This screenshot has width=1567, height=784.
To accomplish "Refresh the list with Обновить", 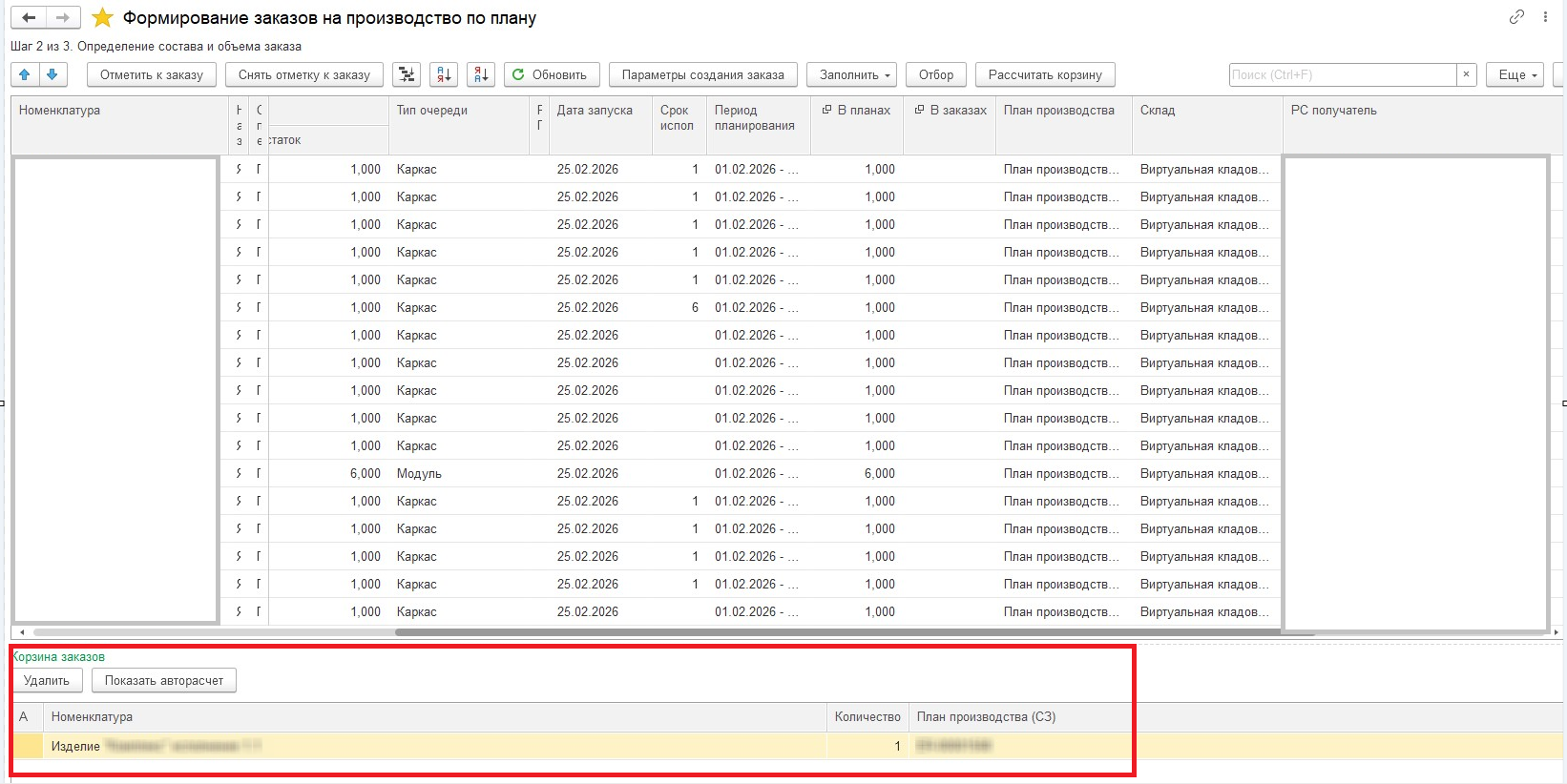I will pyautogui.click(x=553, y=74).
